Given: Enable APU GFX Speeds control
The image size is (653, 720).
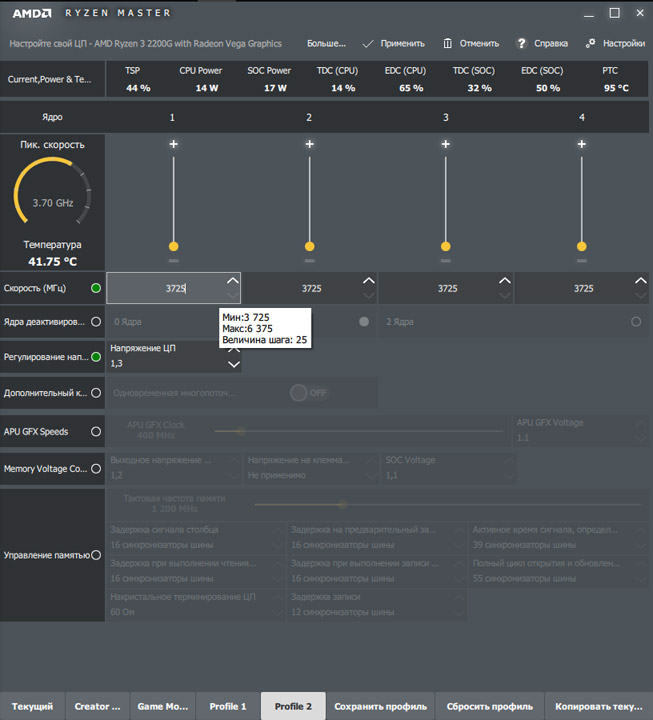Looking at the screenshot, I should click(x=96, y=432).
